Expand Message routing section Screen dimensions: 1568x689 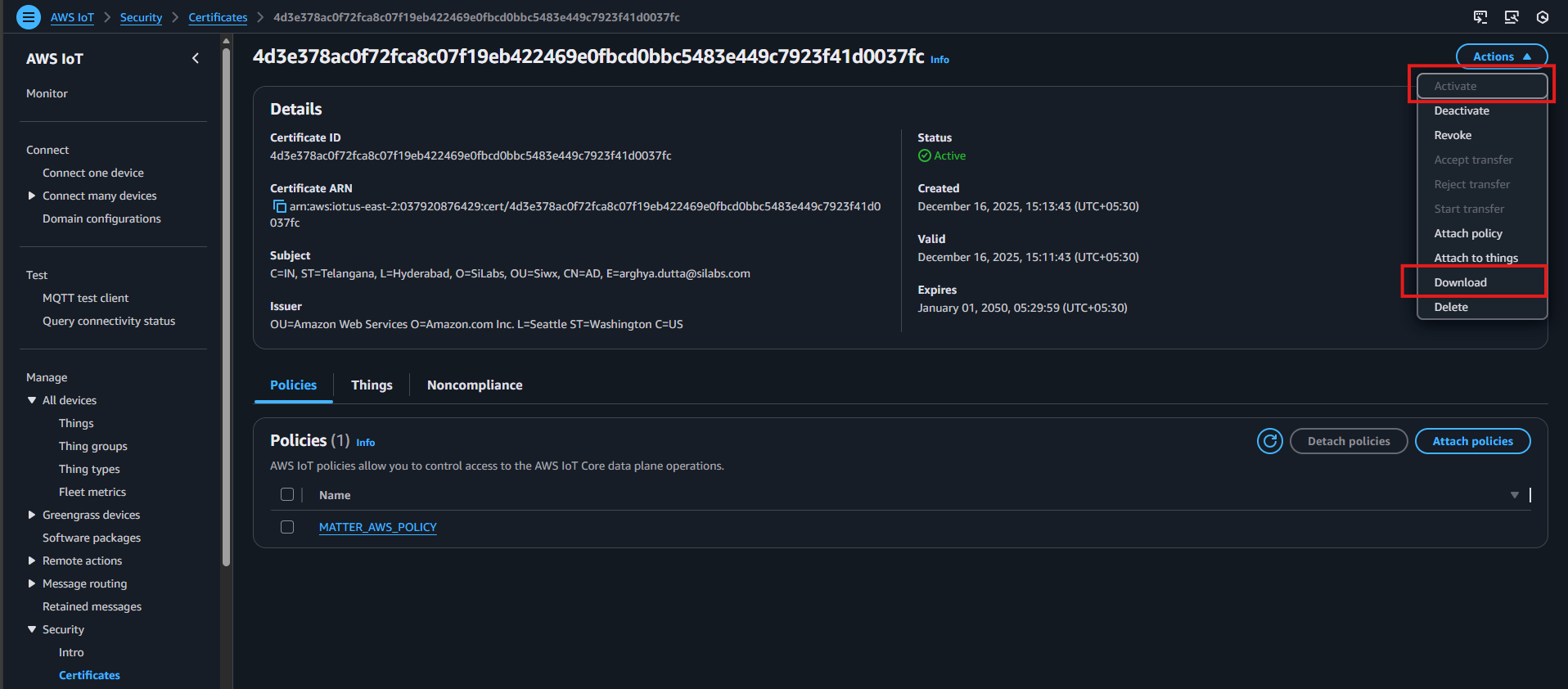[32, 583]
